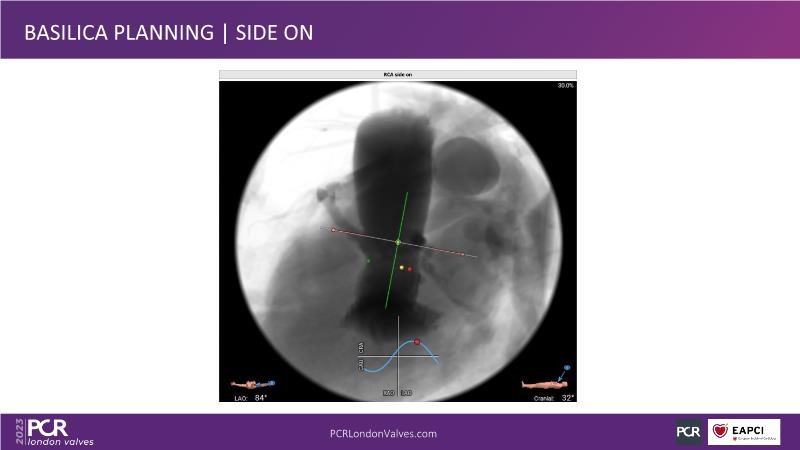Screen dimensions: 800x450
Task: Click the Cranial patient orientation figure icon
Action: (x=547, y=381)
